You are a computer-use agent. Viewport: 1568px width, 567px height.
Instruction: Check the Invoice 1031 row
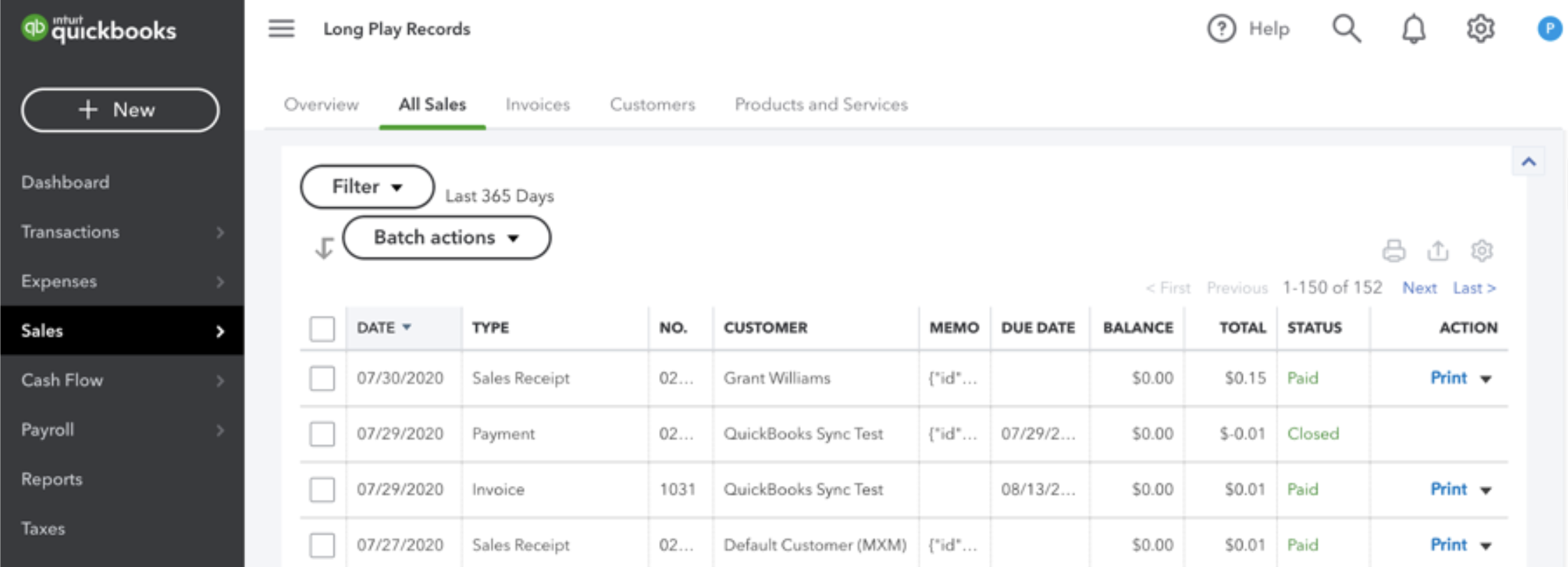coord(322,489)
